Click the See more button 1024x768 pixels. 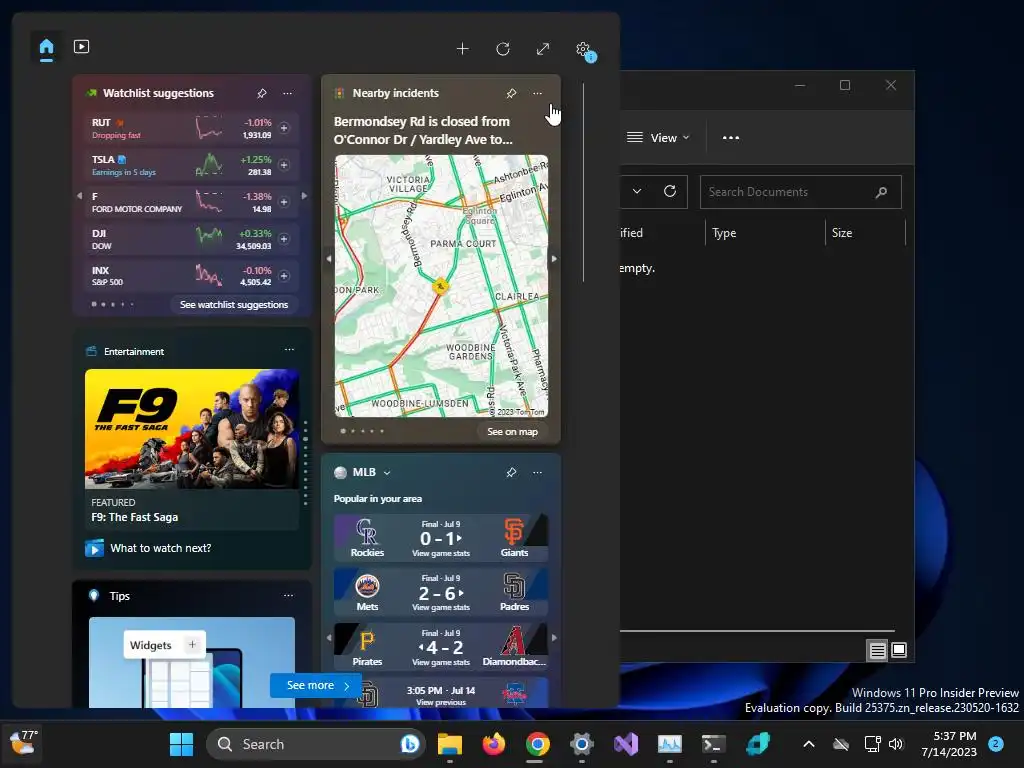317,686
